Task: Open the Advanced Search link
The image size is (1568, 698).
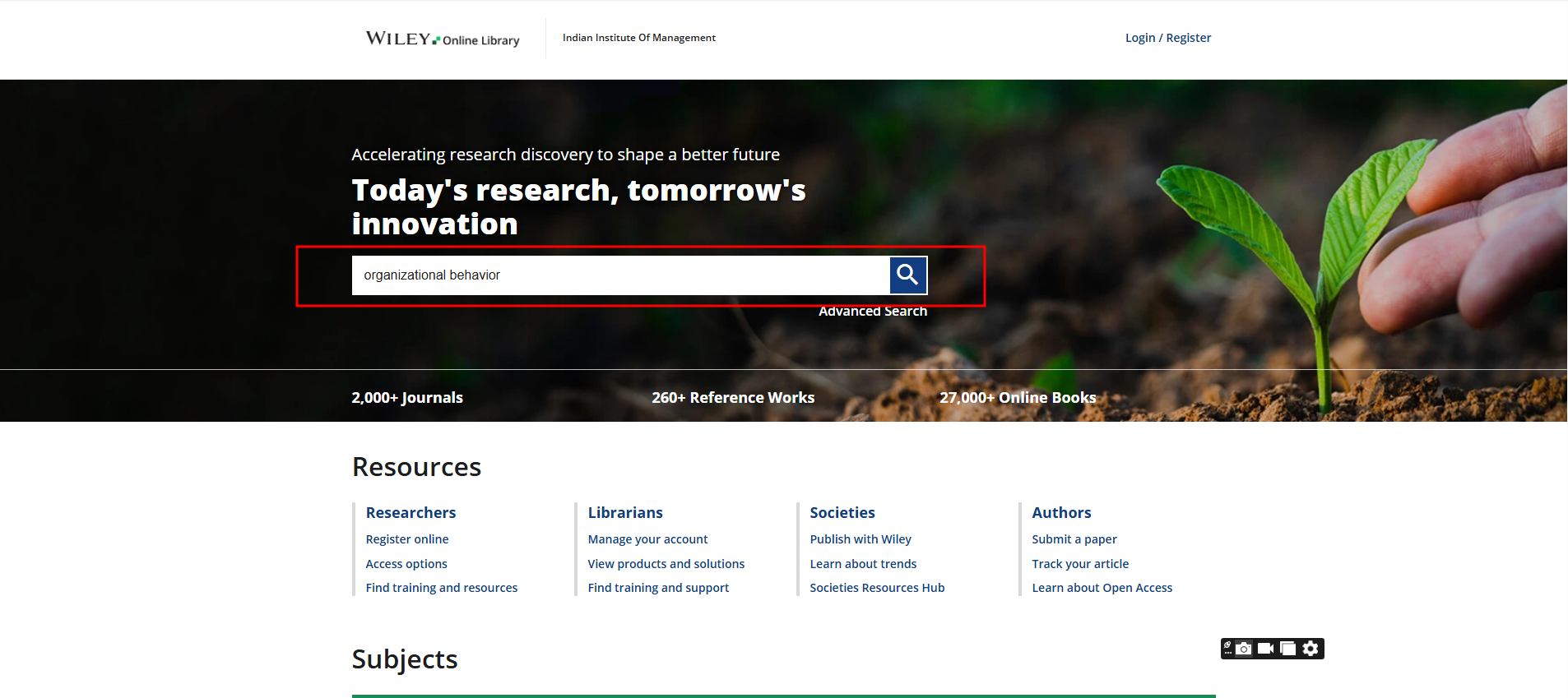Action: pos(872,311)
